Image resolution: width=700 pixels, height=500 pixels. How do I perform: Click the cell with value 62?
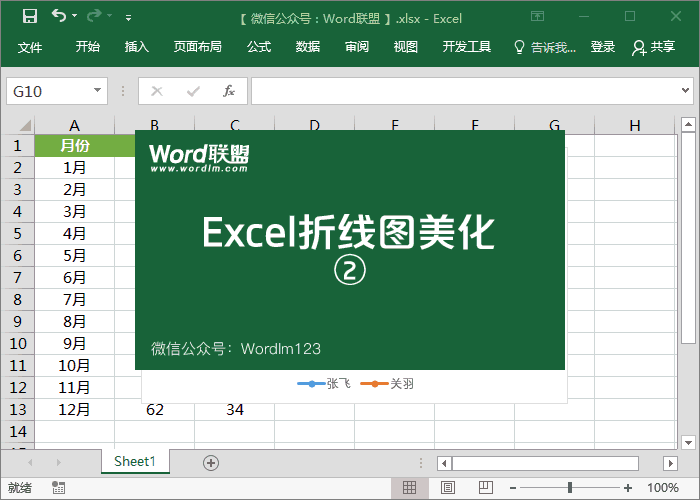(x=154, y=409)
